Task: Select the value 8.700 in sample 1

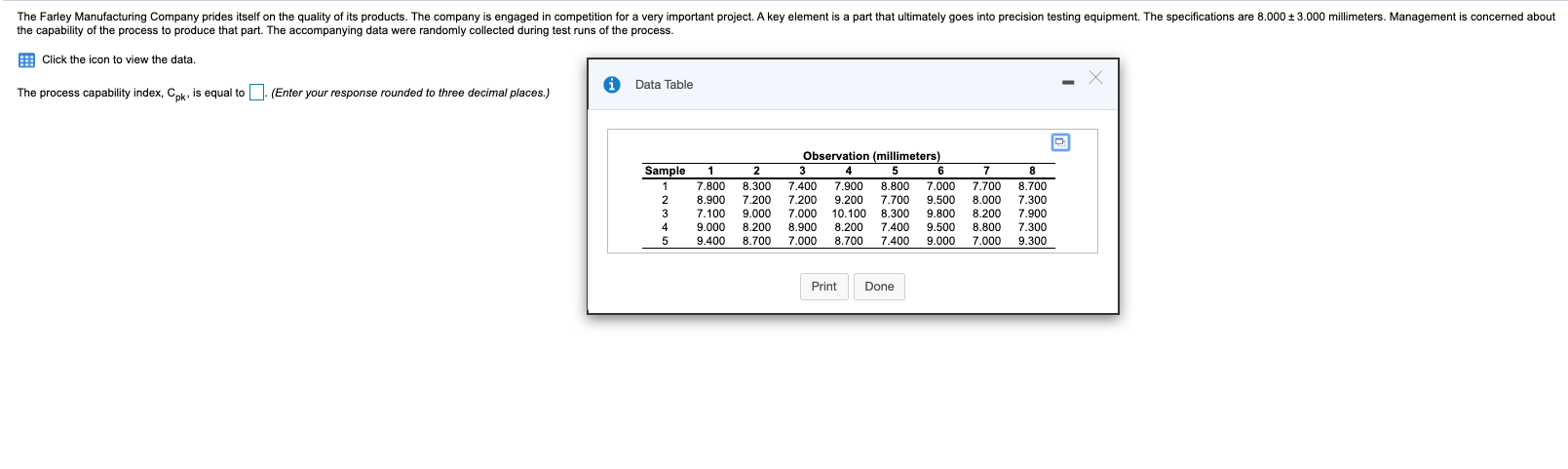Action: pyautogui.click(x=1032, y=186)
